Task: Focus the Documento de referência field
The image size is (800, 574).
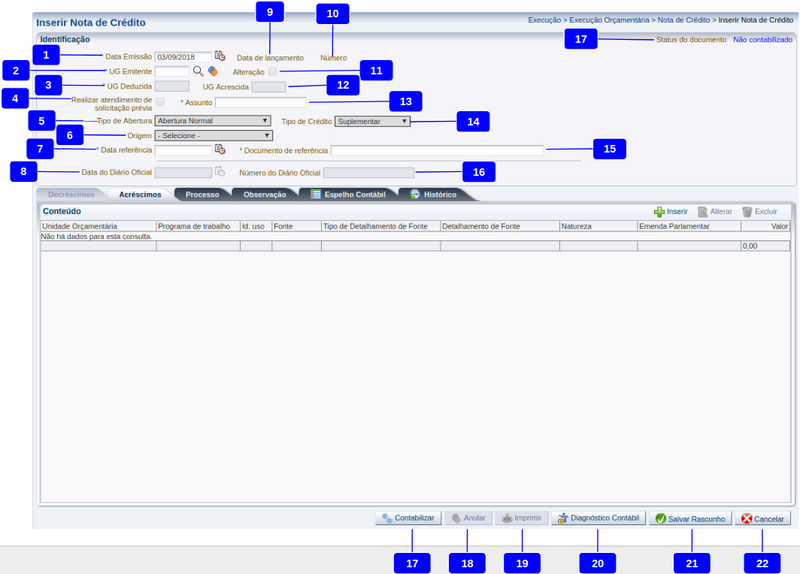Action: tap(437, 150)
